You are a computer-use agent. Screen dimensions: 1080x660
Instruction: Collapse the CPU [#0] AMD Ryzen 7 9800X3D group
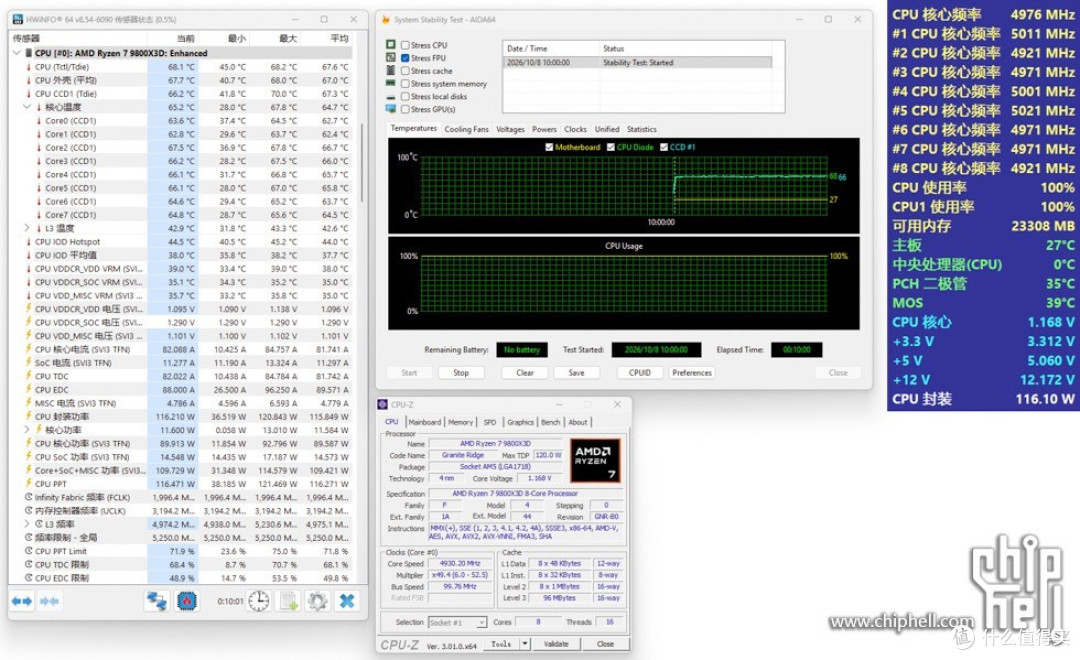(17, 53)
